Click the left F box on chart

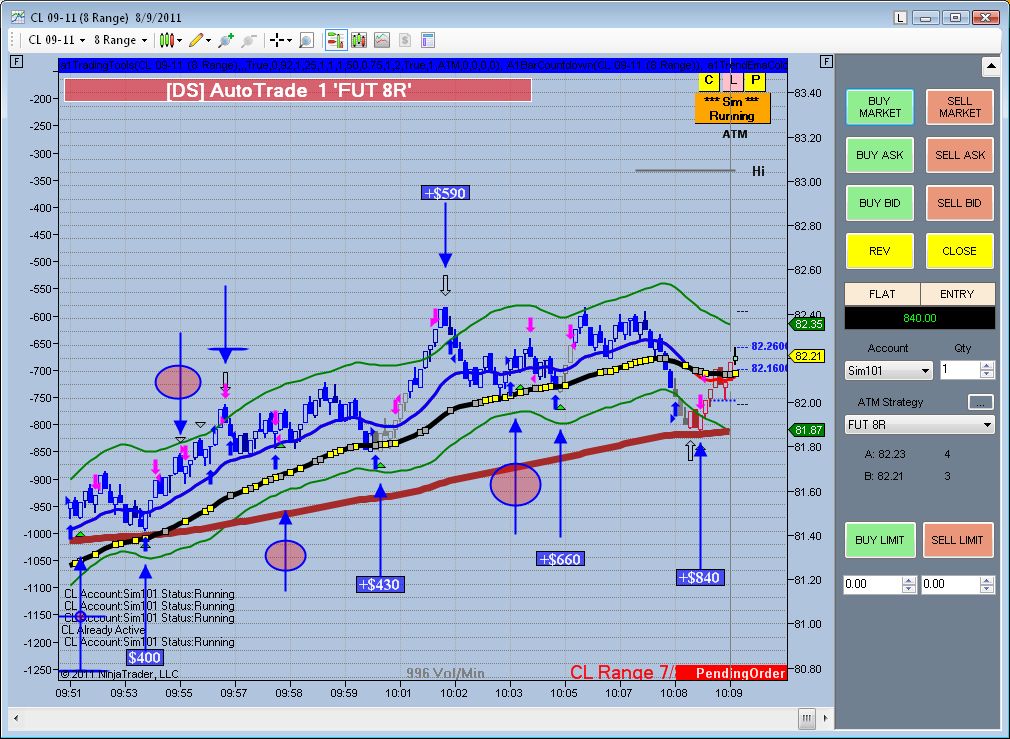point(17,62)
